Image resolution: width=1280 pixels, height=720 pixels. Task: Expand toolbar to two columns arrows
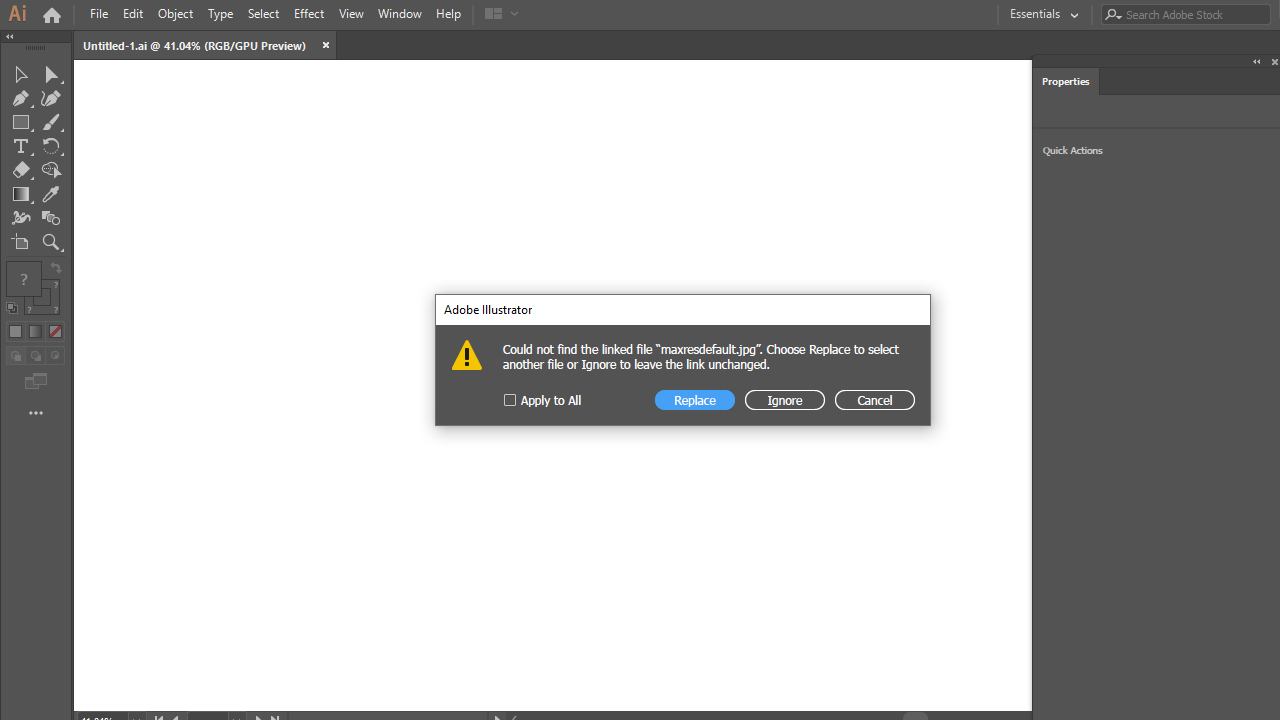10,37
